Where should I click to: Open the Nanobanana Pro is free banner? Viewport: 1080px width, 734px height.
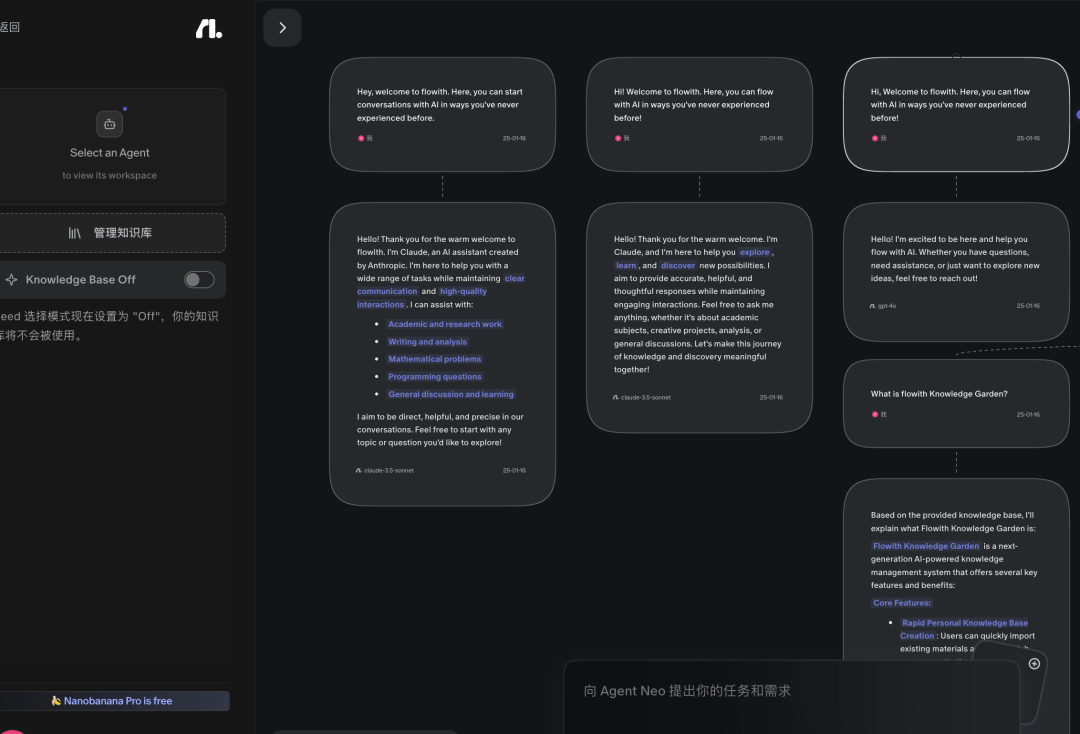coord(112,701)
